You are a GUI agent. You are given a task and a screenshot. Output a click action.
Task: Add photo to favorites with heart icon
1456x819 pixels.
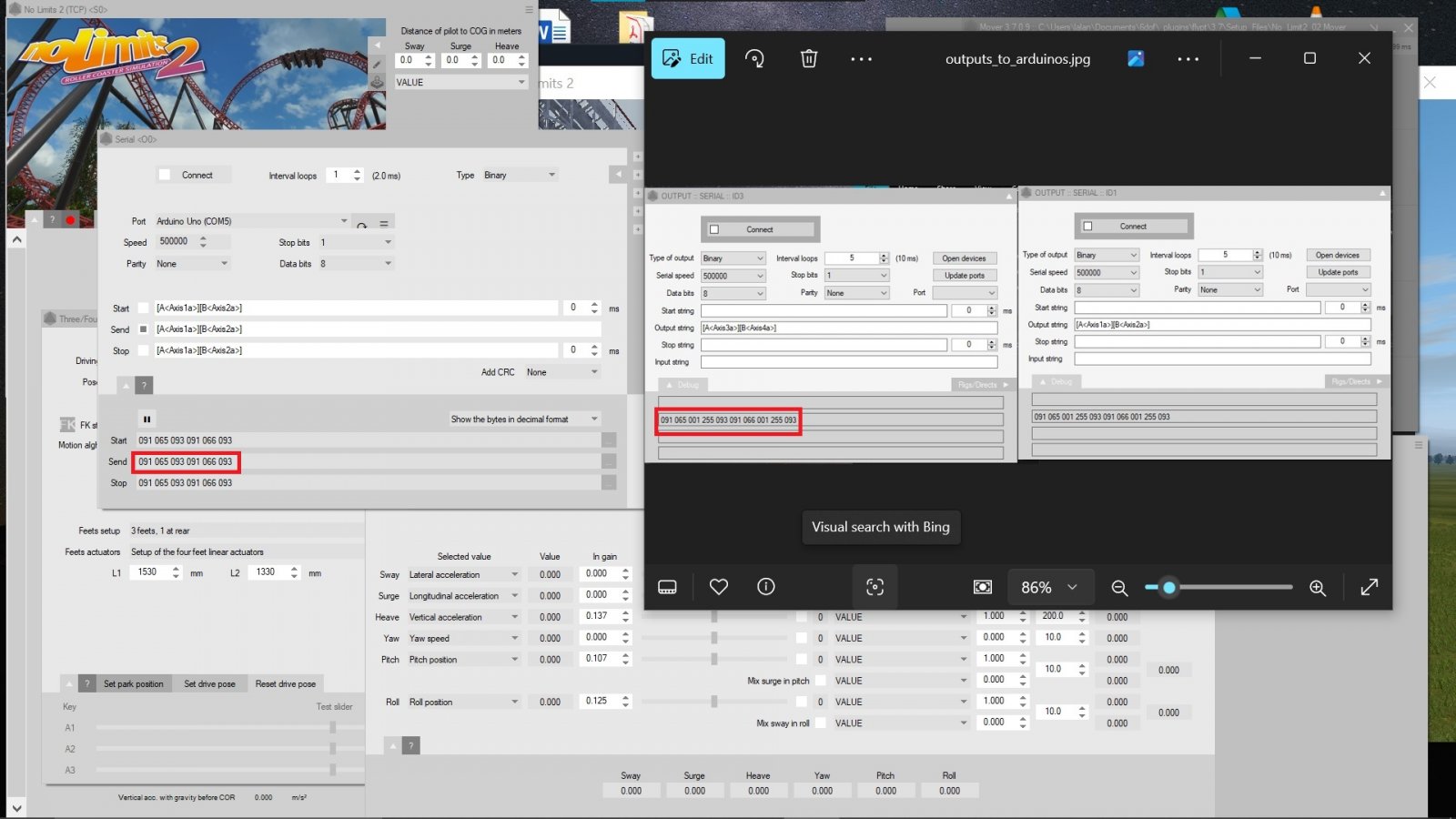point(719,587)
